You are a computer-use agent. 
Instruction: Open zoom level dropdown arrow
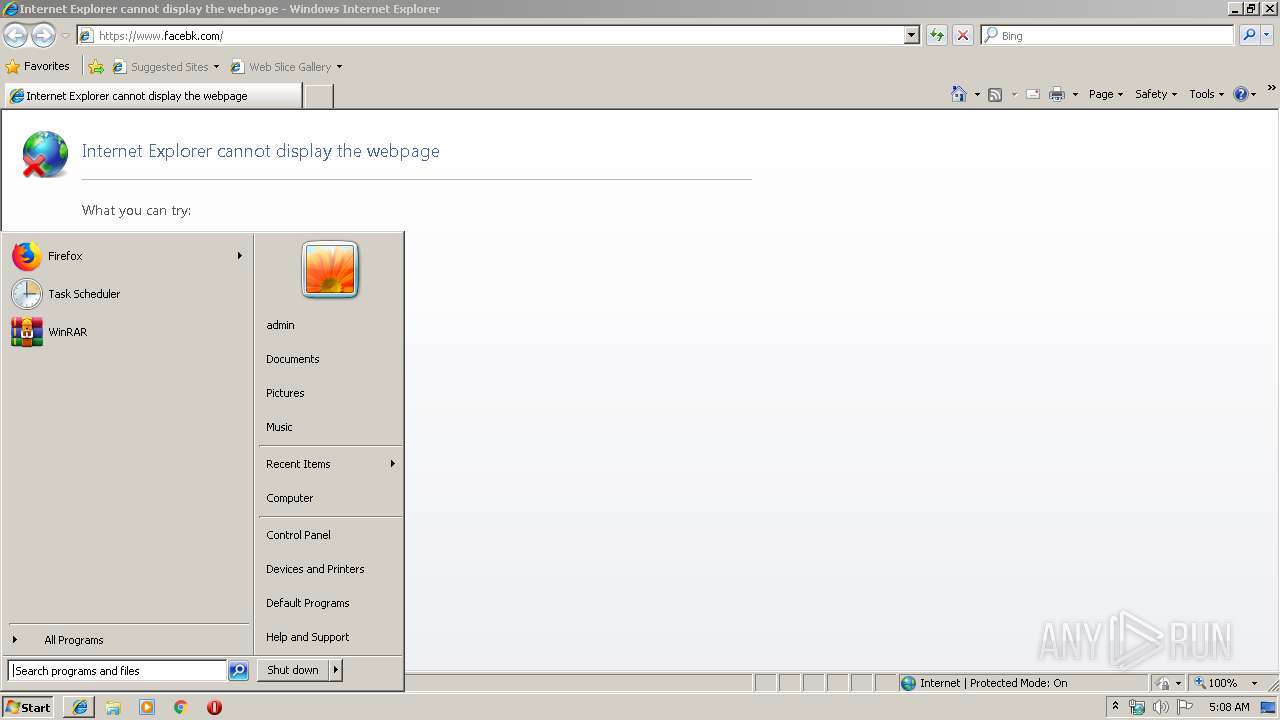coord(1254,683)
